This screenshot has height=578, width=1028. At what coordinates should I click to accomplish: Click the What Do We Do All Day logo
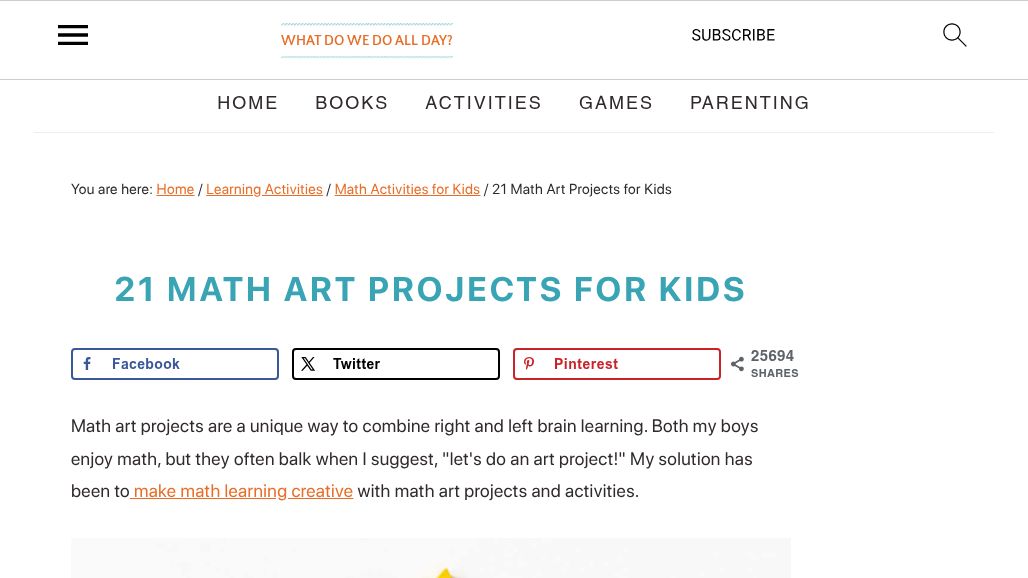367,40
